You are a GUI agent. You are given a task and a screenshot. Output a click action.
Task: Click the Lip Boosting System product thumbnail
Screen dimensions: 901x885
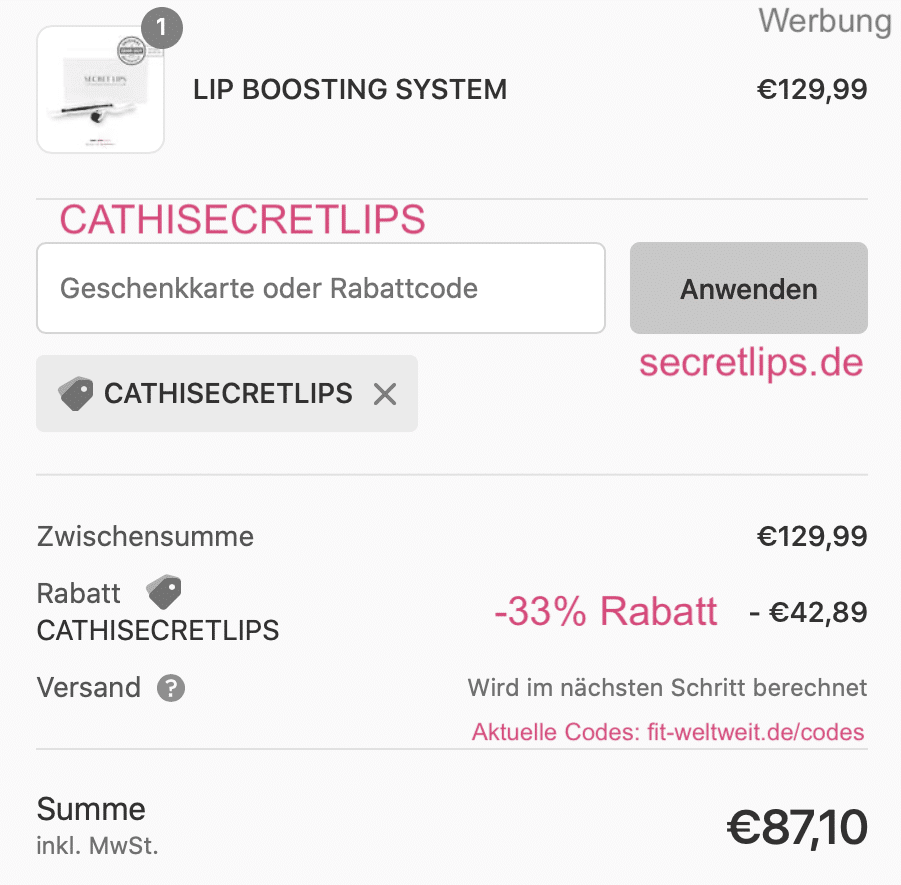101,90
